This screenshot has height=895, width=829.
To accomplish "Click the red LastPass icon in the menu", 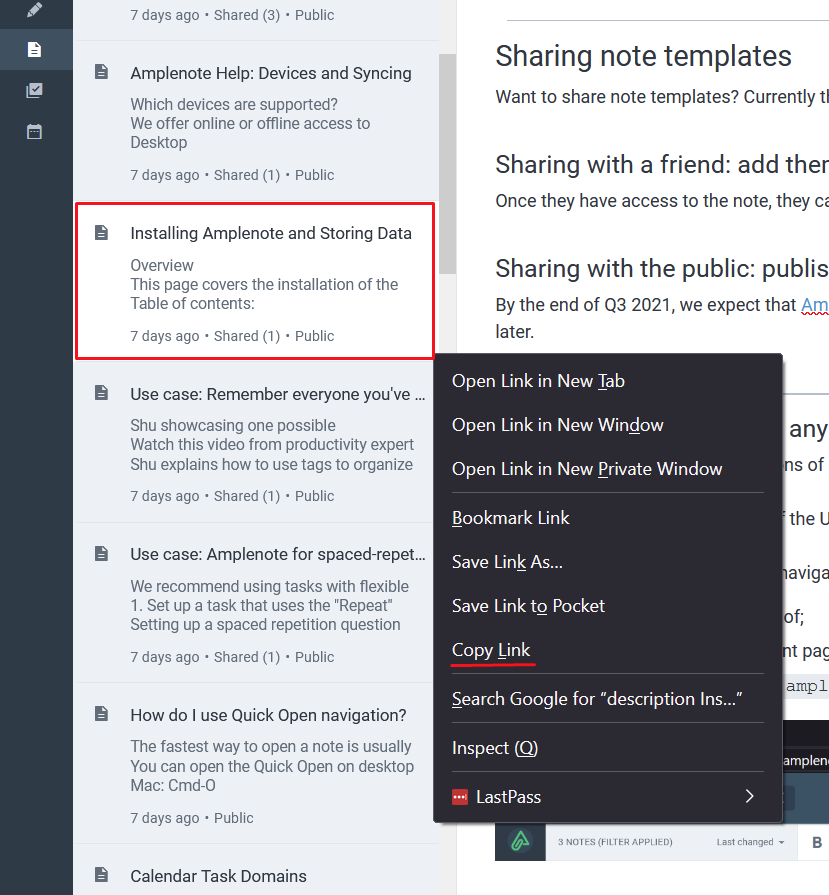I will (460, 797).
